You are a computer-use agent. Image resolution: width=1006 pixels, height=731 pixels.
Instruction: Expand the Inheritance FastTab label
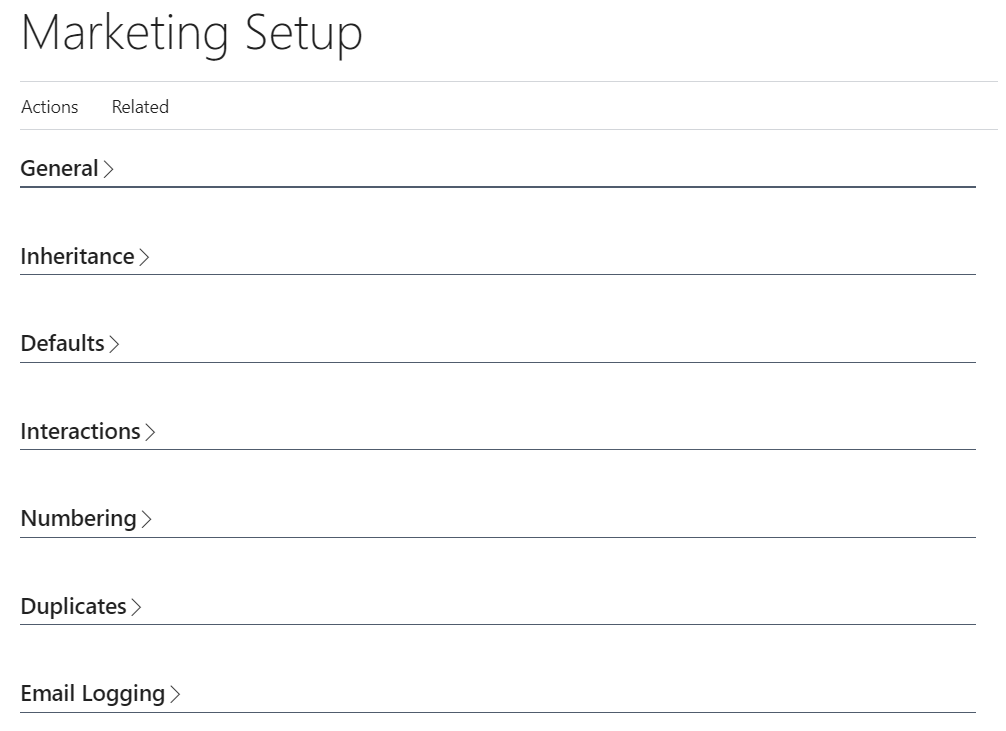(77, 256)
